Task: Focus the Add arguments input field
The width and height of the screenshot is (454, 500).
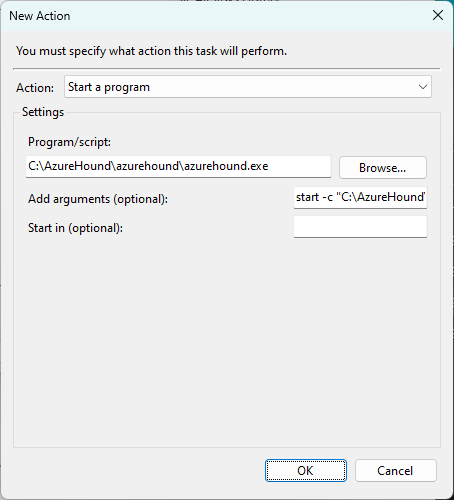Action: [360, 198]
